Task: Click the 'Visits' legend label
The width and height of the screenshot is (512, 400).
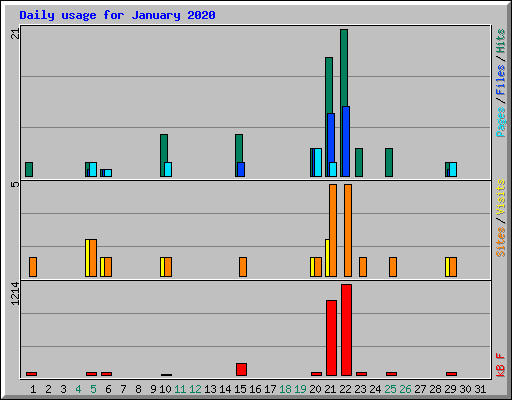Action: [500, 197]
